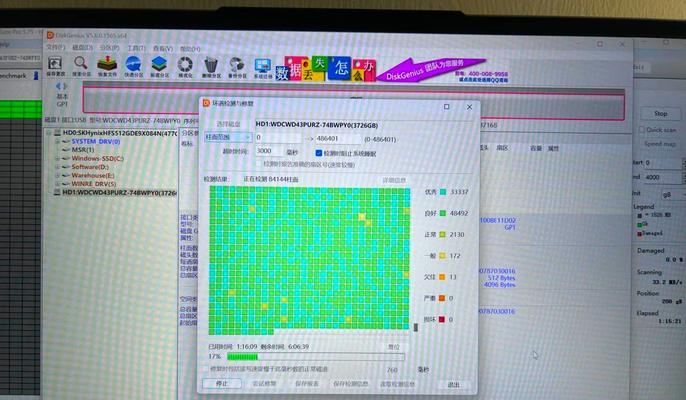Viewport: 686px width, 400px height.
Task: Click the start cylinder field showing 0
Action: tap(278, 137)
